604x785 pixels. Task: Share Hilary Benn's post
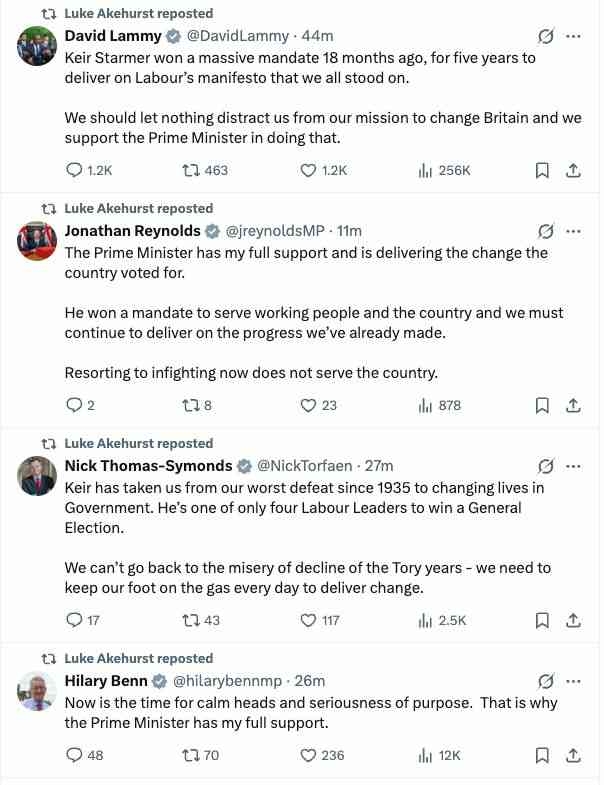(574, 755)
